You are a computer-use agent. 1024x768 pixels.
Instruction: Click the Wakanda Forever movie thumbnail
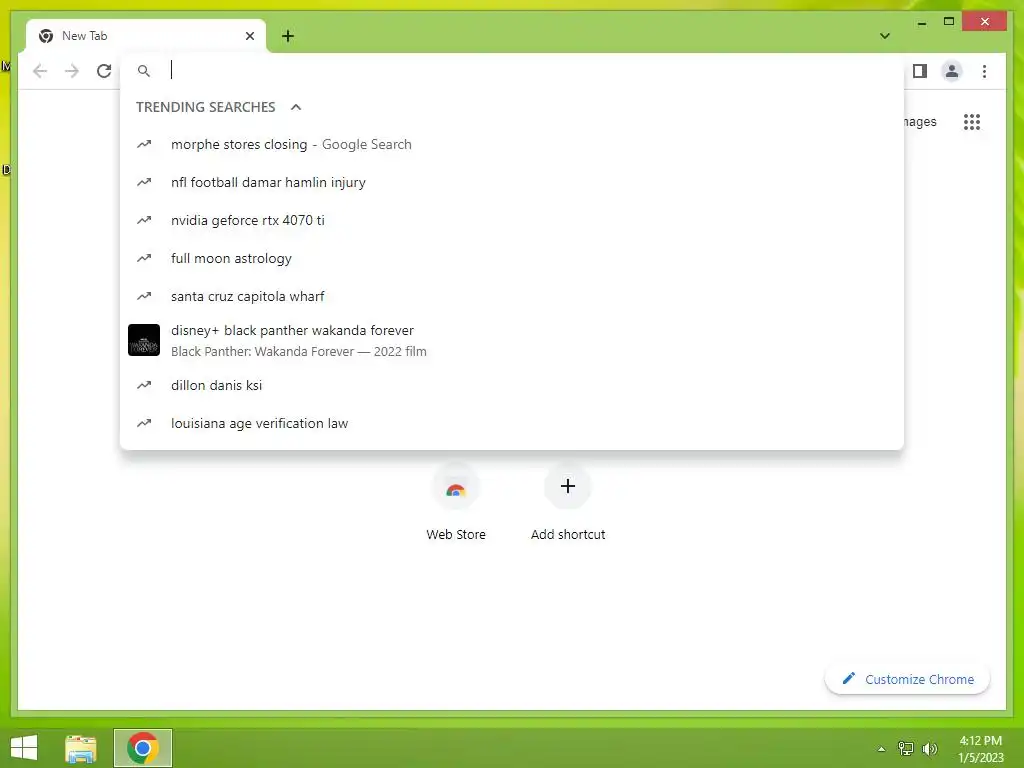pos(144,340)
